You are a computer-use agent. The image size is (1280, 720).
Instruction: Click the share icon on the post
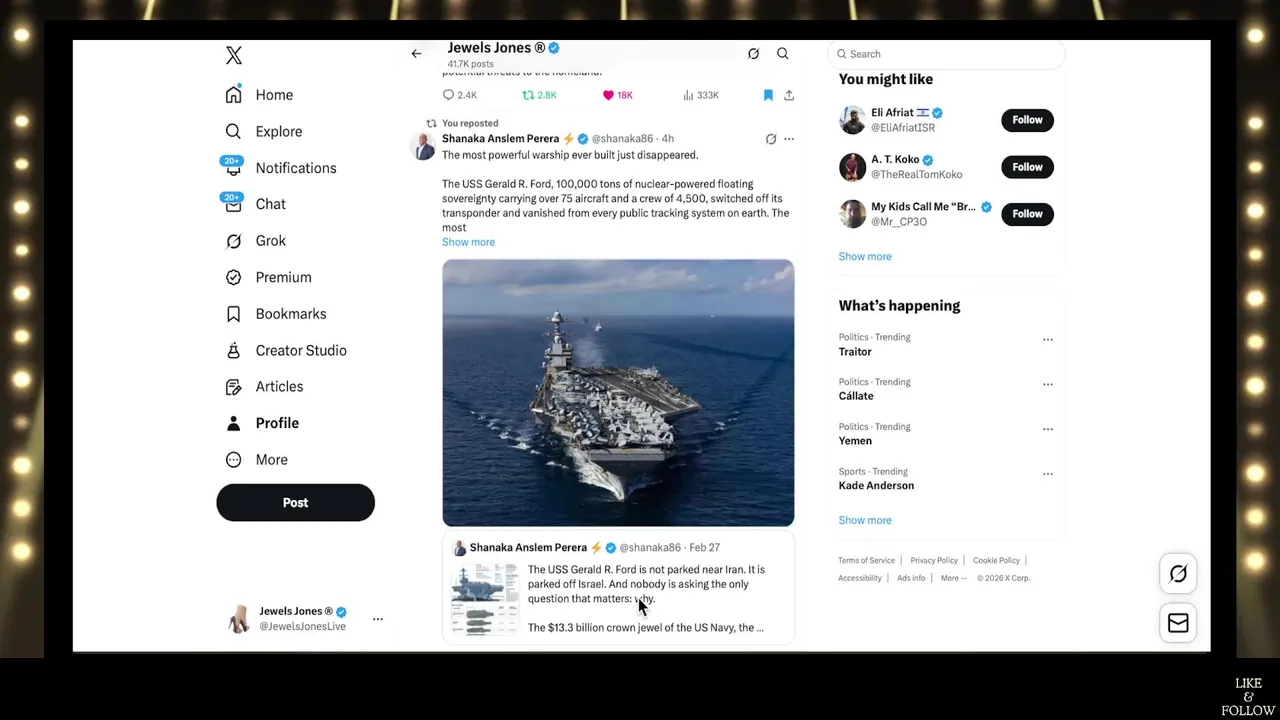789,95
